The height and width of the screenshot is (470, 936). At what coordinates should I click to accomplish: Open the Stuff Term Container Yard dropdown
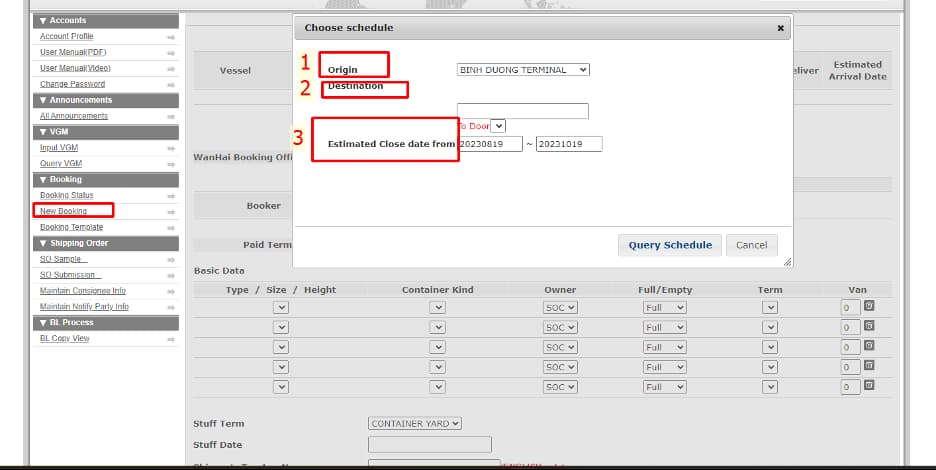(415, 423)
